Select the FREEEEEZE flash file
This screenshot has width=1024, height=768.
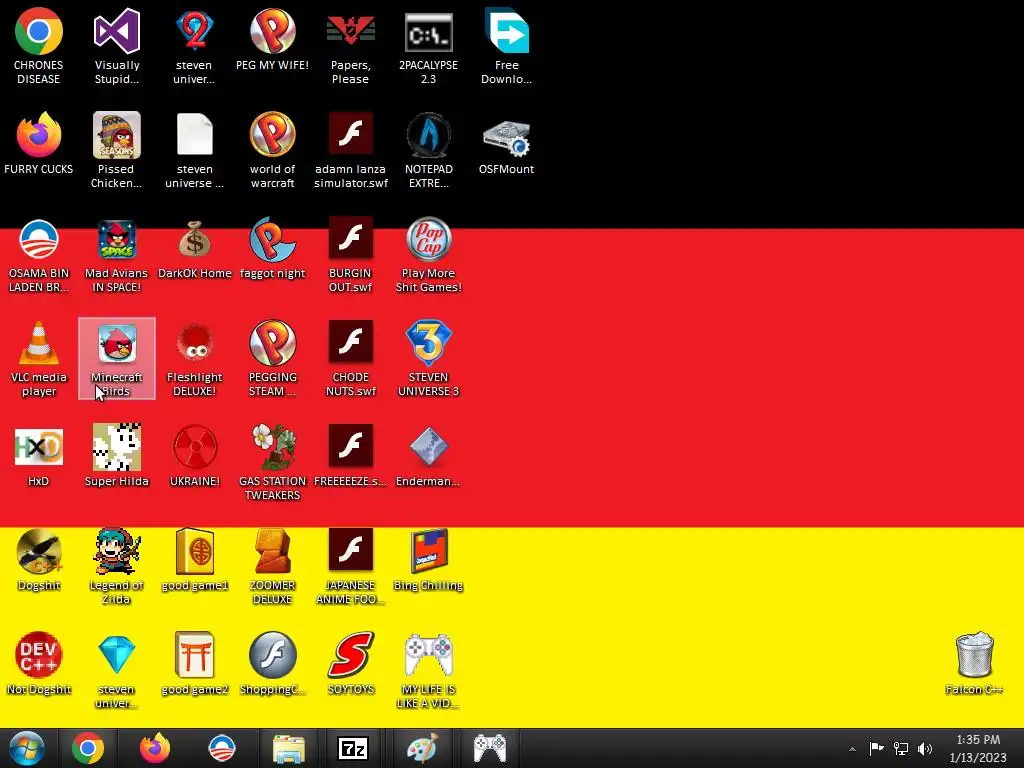[351, 445]
